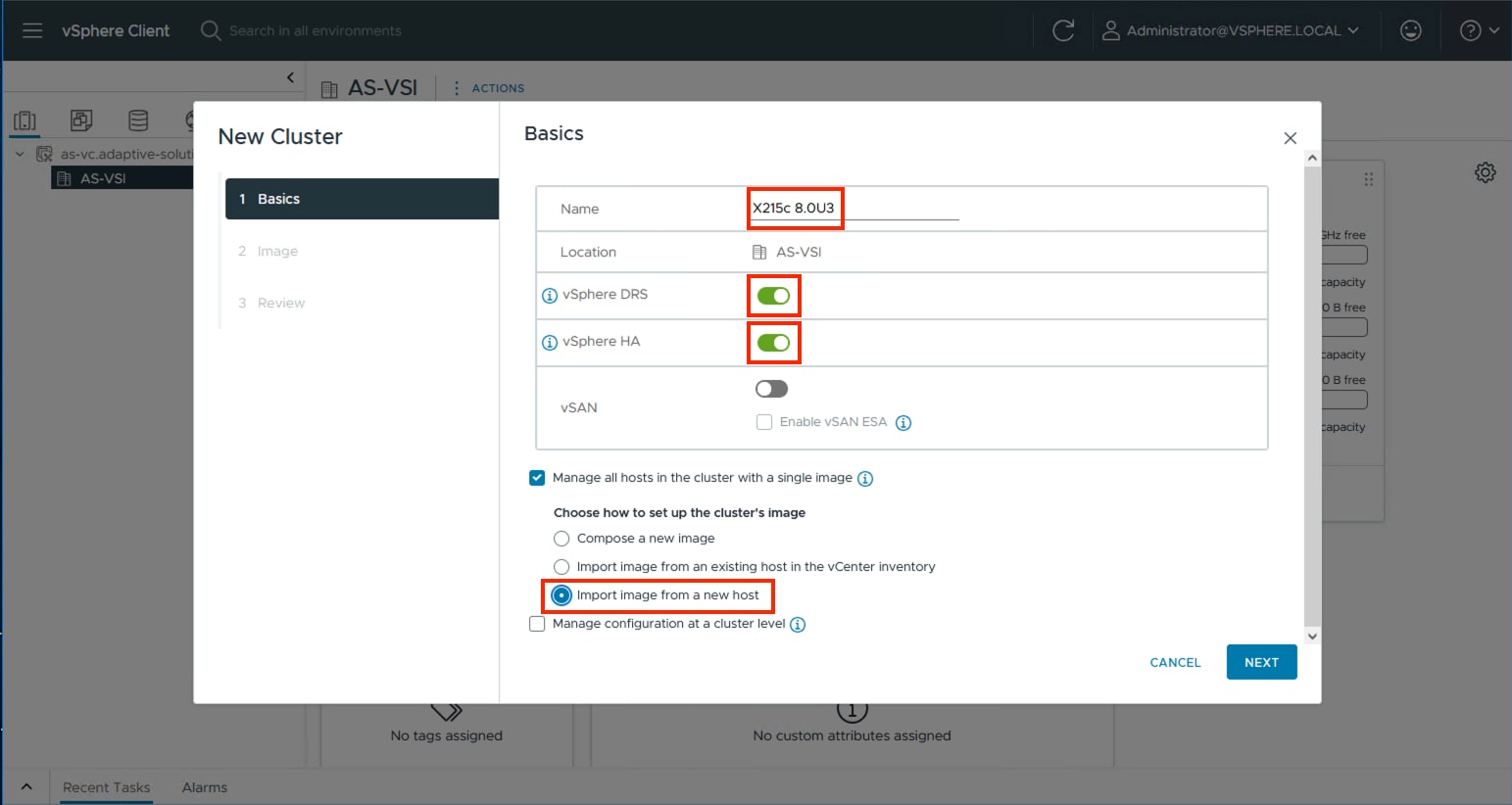
Task: Expand the Administrator@VSPHERE.LOCAL user menu
Action: [1233, 30]
